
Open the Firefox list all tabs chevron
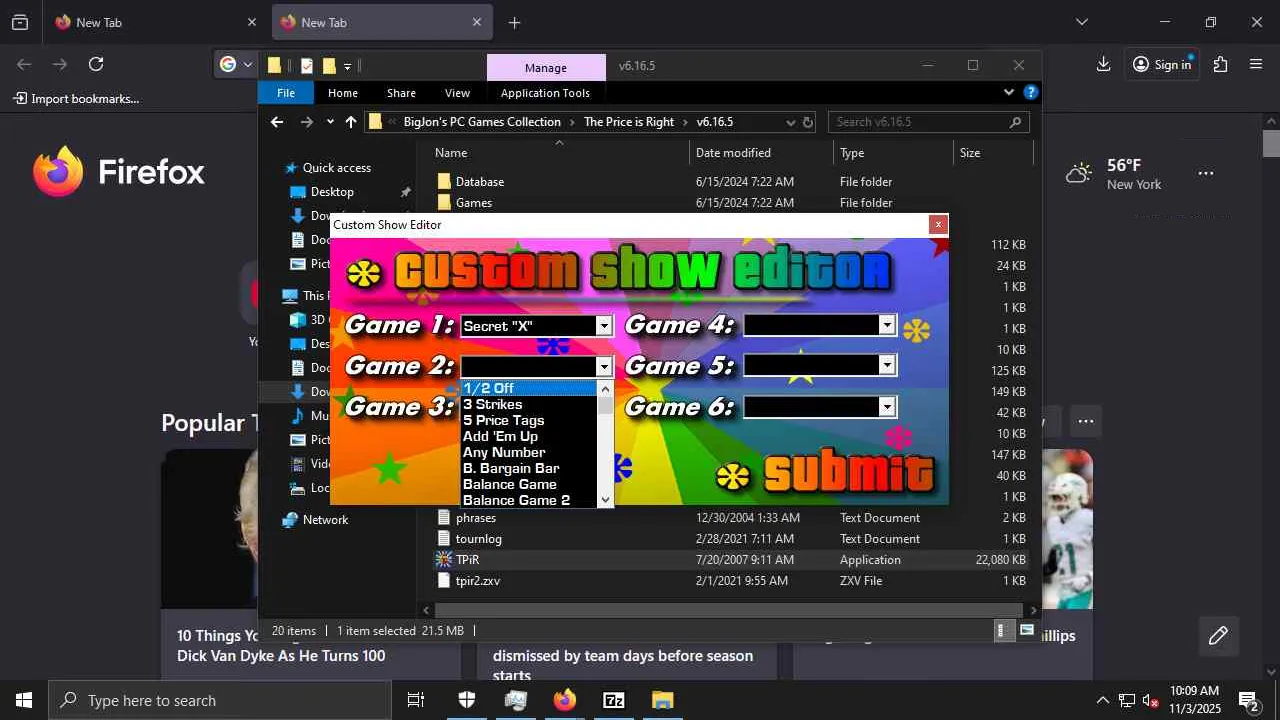pyautogui.click(x=1081, y=22)
